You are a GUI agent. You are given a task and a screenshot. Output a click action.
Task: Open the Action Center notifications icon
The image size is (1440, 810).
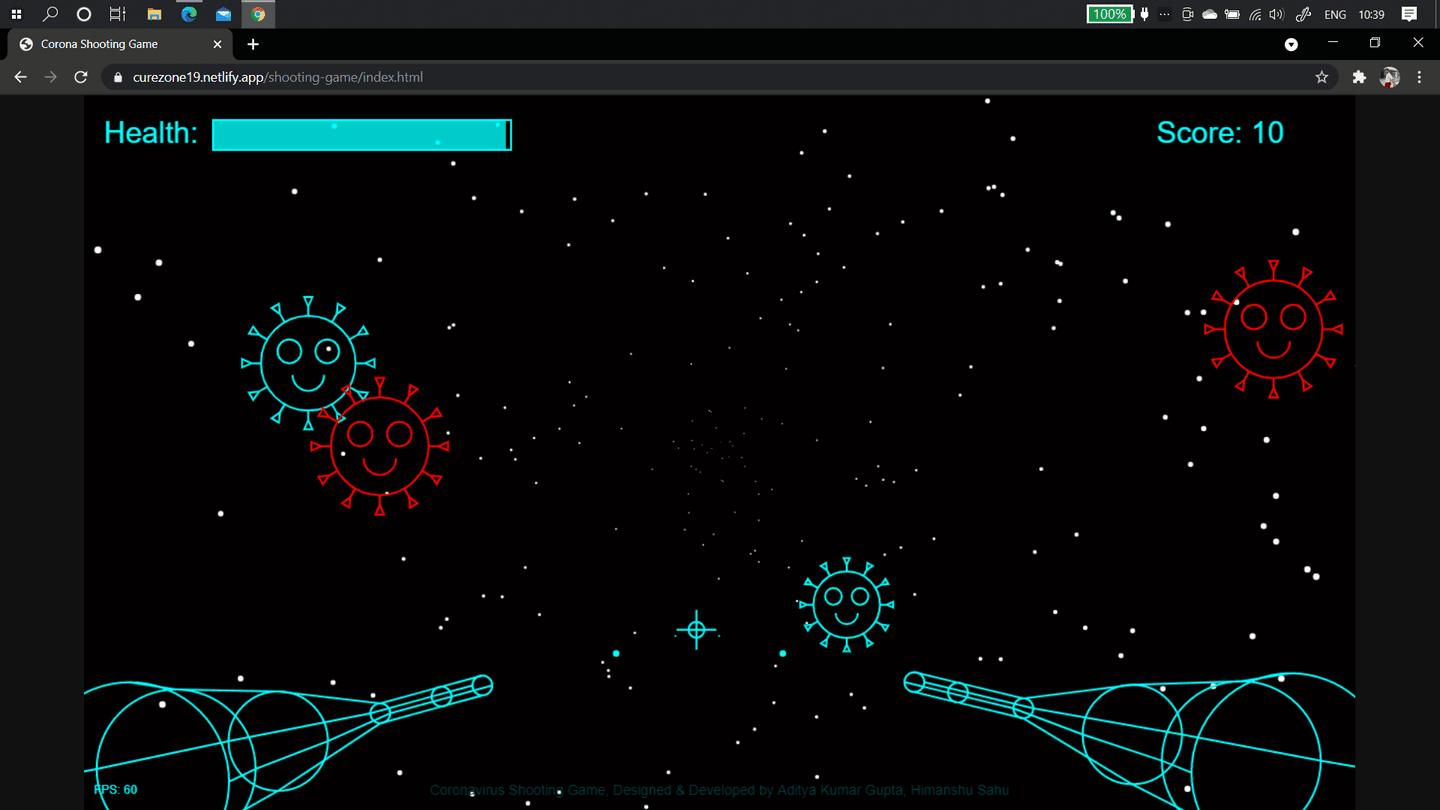tap(1409, 14)
